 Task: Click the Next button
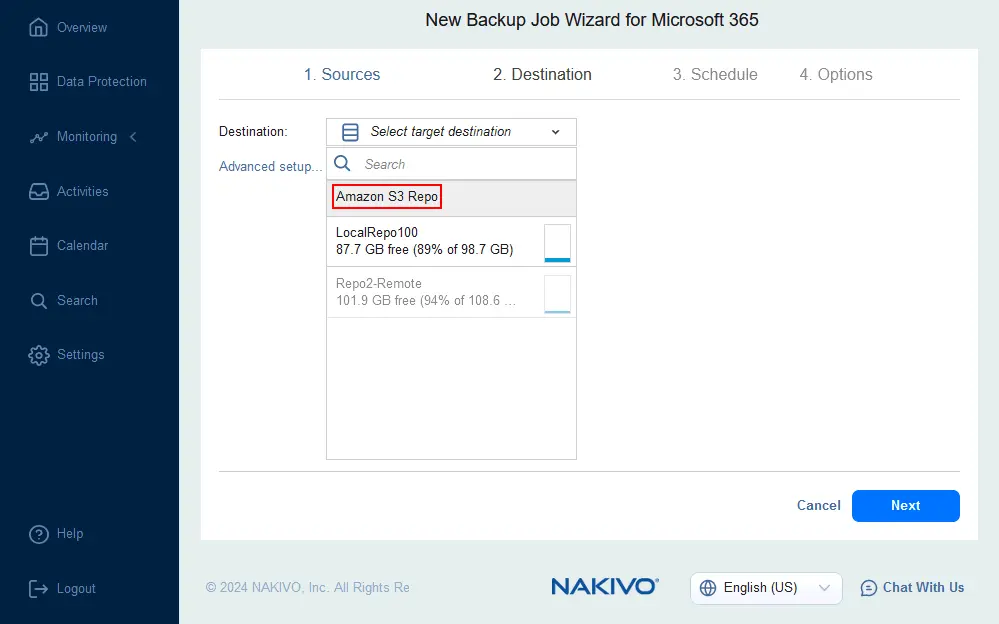[905, 506]
